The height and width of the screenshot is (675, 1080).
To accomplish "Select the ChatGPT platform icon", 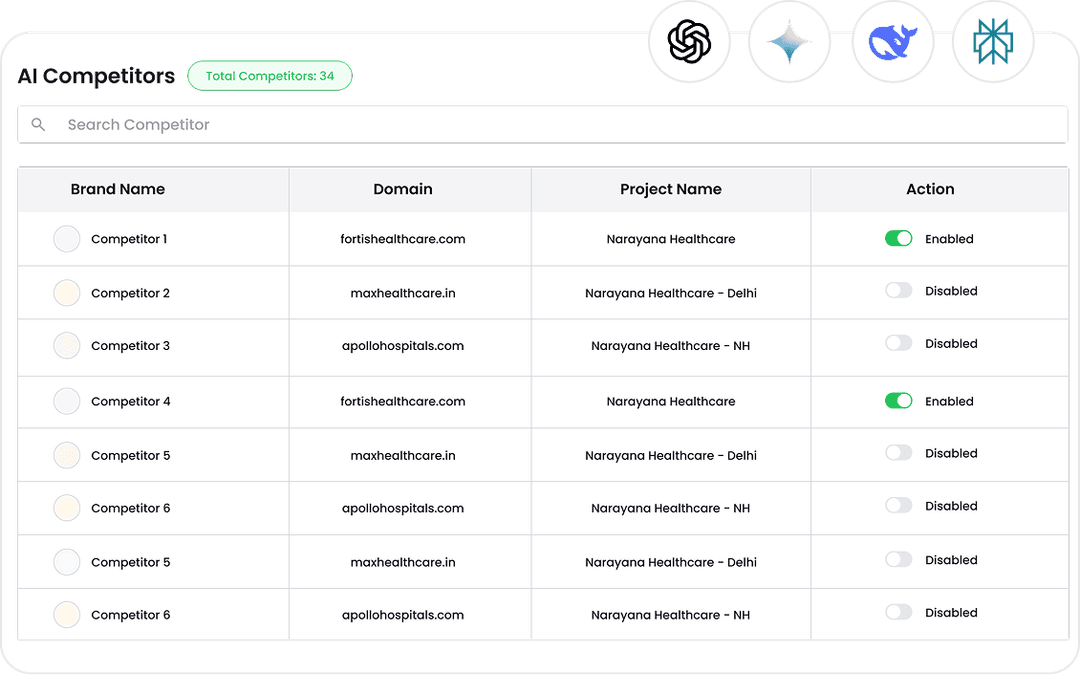I will tap(690, 40).
